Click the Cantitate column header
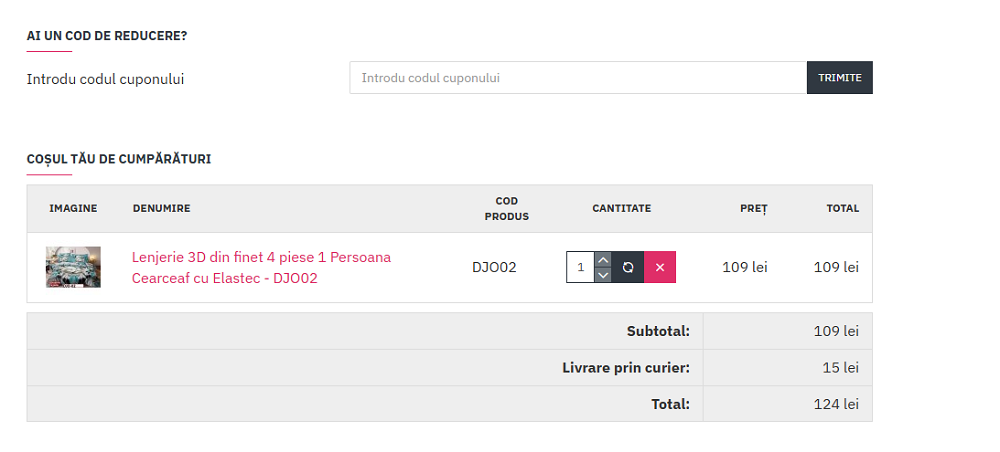 [621, 208]
